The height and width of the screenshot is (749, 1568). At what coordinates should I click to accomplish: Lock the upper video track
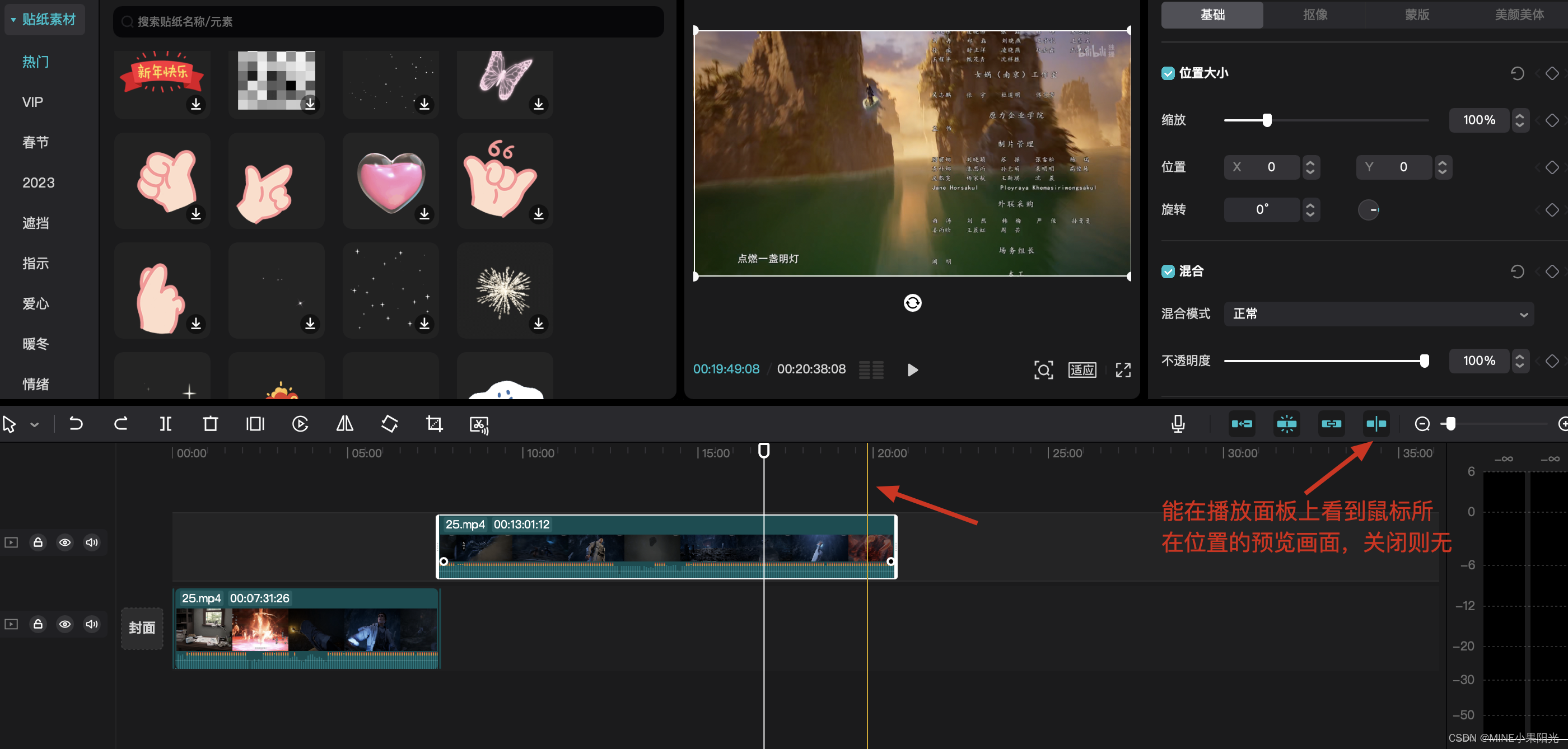(38, 542)
